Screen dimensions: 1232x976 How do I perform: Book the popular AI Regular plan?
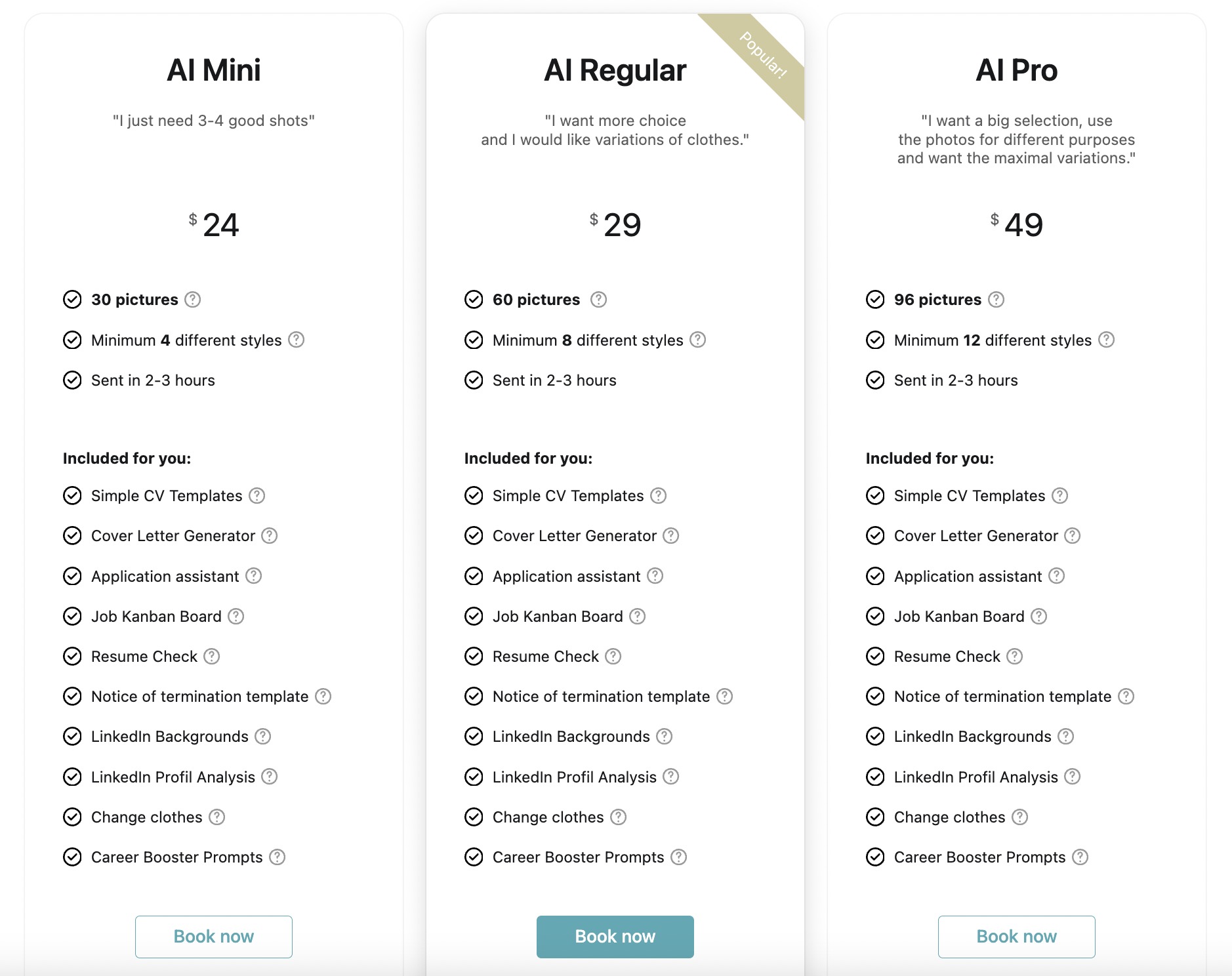[x=615, y=937]
